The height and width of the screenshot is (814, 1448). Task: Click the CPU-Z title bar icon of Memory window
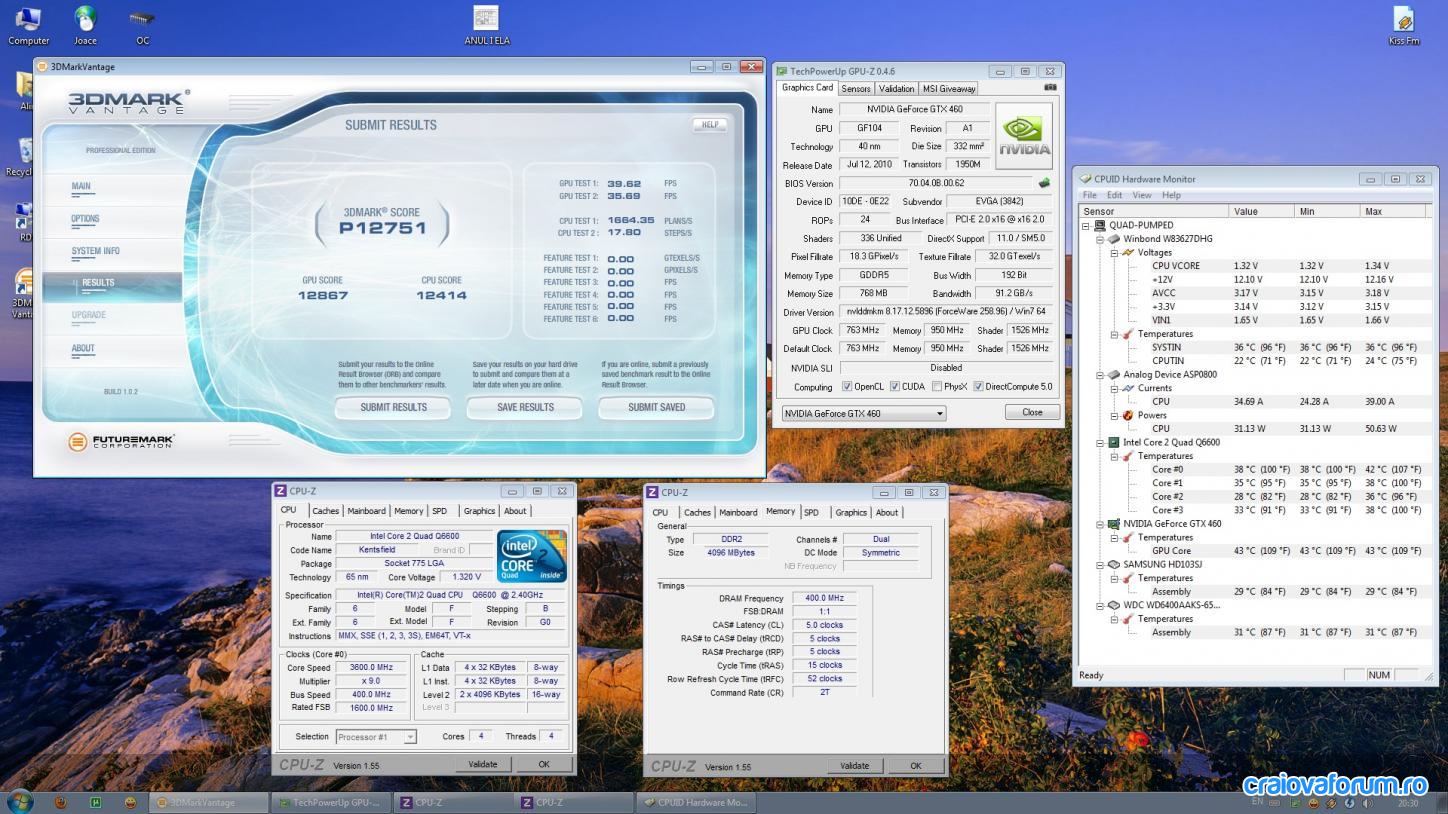(x=653, y=492)
